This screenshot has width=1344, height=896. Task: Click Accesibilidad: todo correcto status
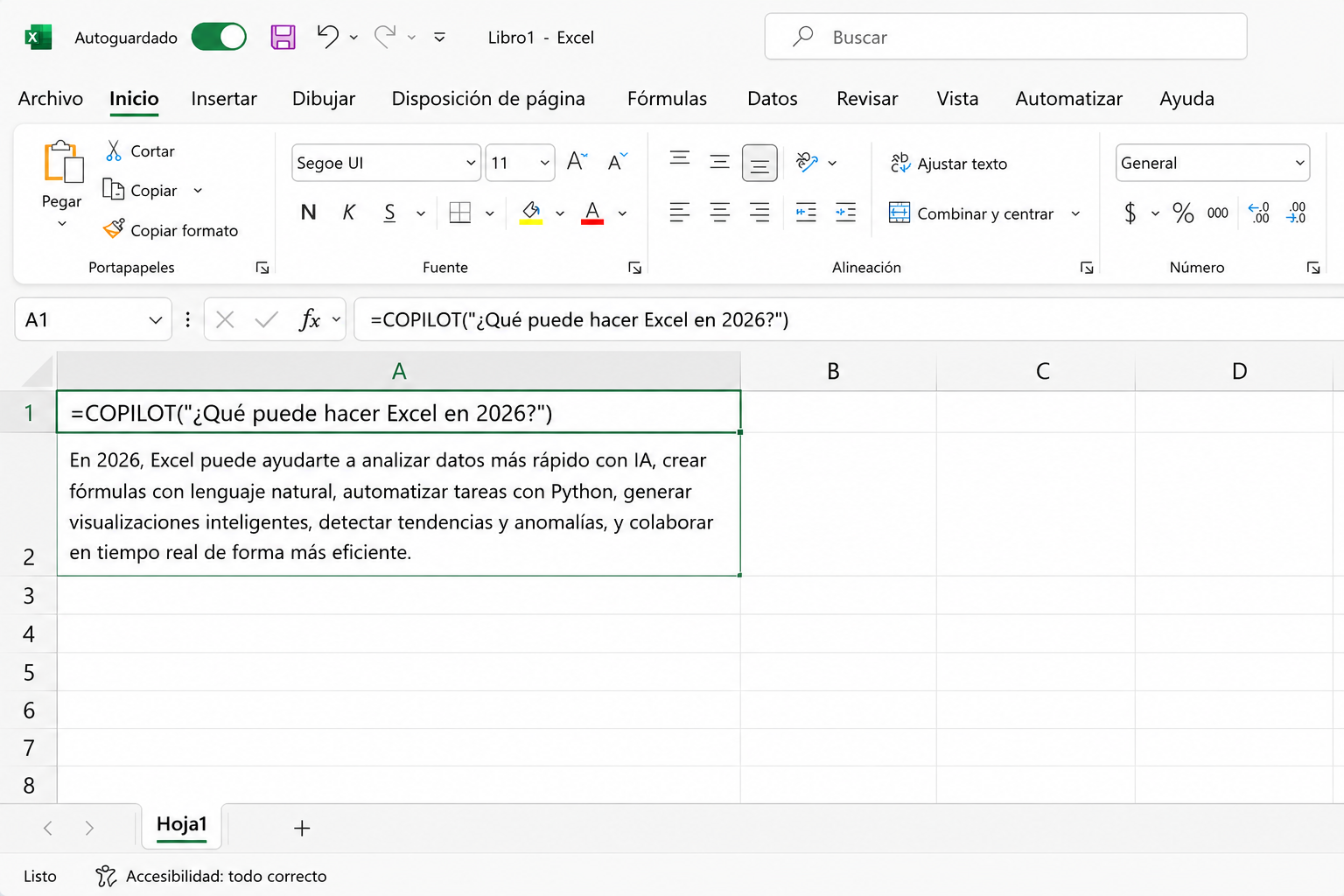tap(211, 876)
